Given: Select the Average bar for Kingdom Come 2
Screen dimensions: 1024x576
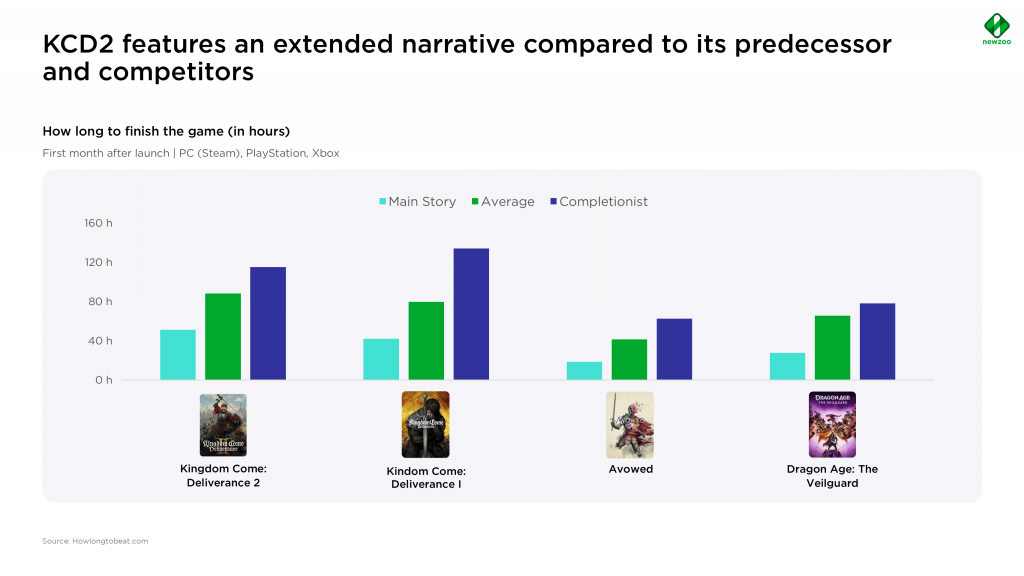Looking at the screenshot, I should click(223, 336).
